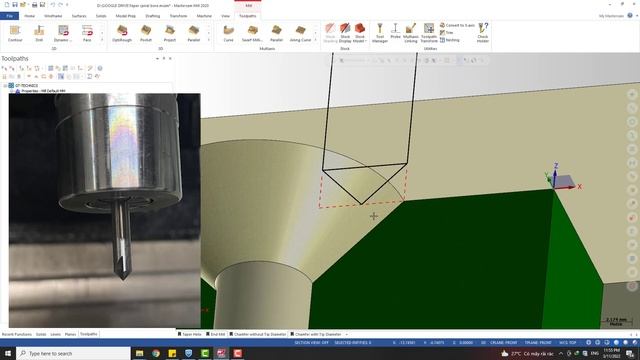640x360 pixels.
Task: Click Undo in quick access toolbar
Action: click(53, 4)
